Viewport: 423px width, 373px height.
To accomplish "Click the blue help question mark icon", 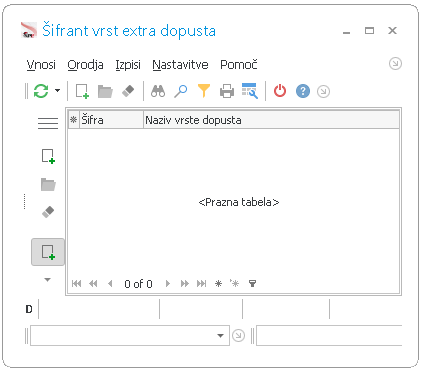I will click(x=303, y=91).
